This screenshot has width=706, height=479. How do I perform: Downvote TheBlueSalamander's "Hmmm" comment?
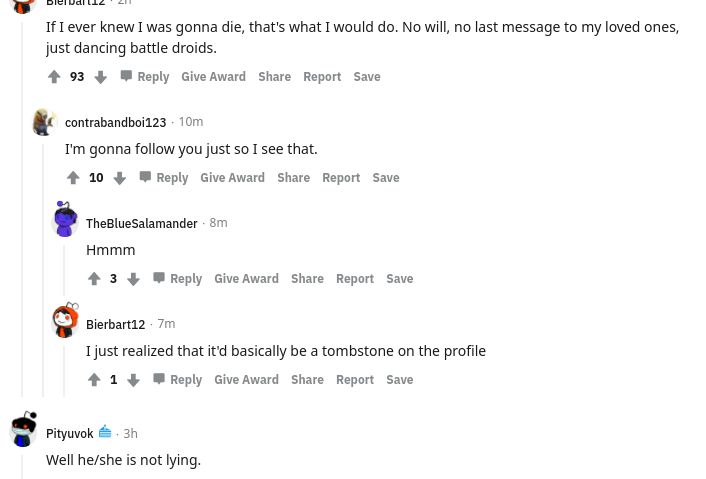coord(133,279)
